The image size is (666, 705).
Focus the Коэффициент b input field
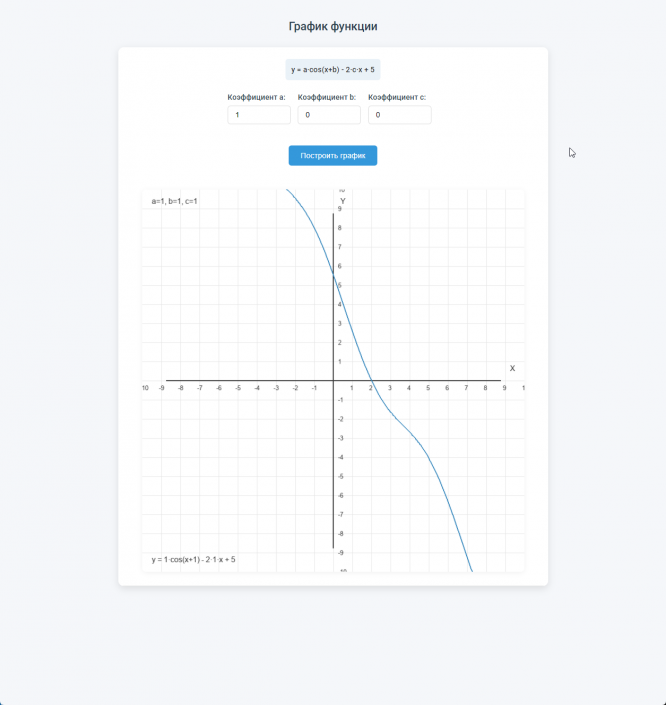coord(329,116)
